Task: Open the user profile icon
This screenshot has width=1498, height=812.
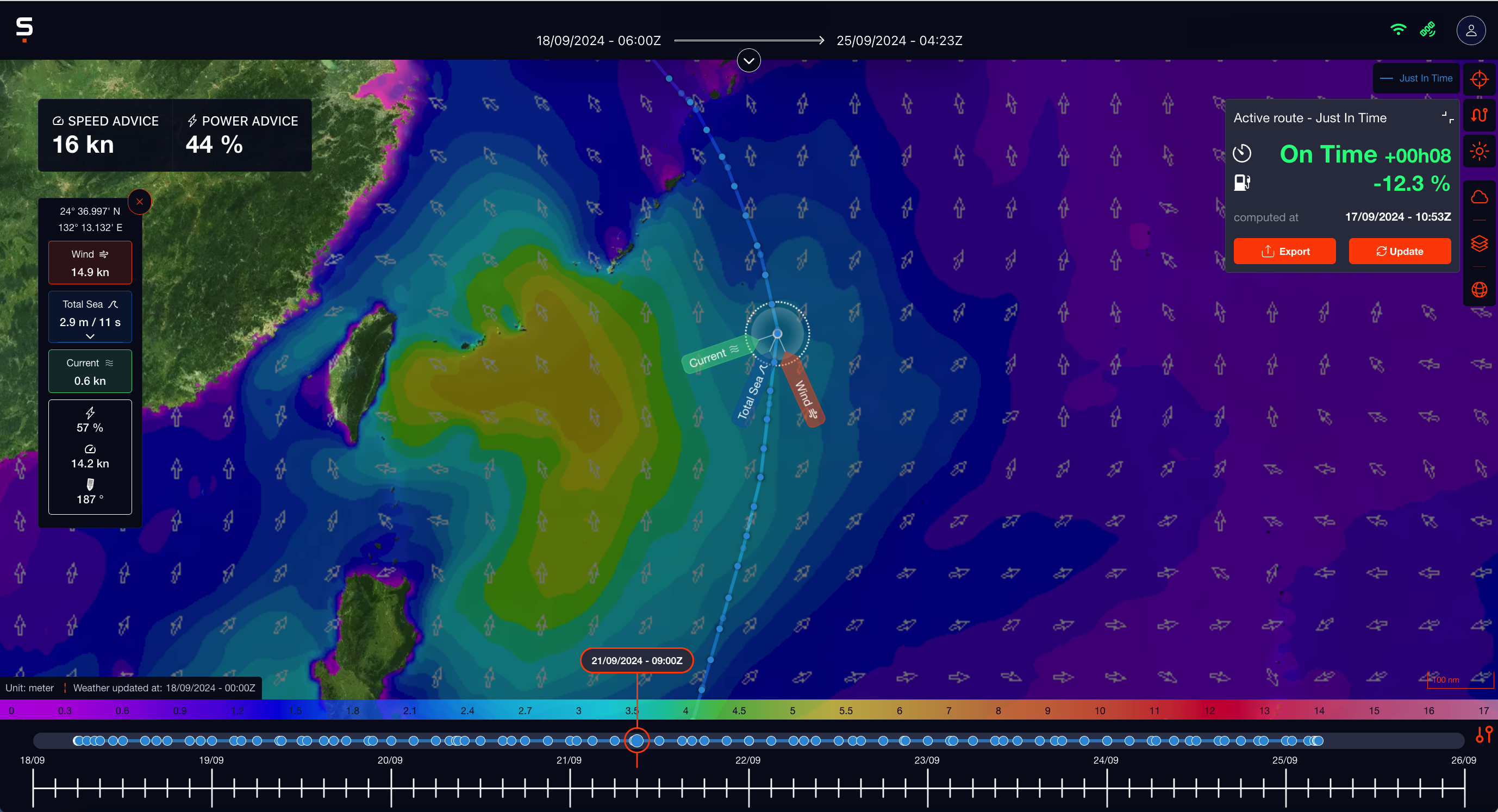Action: tap(1471, 31)
